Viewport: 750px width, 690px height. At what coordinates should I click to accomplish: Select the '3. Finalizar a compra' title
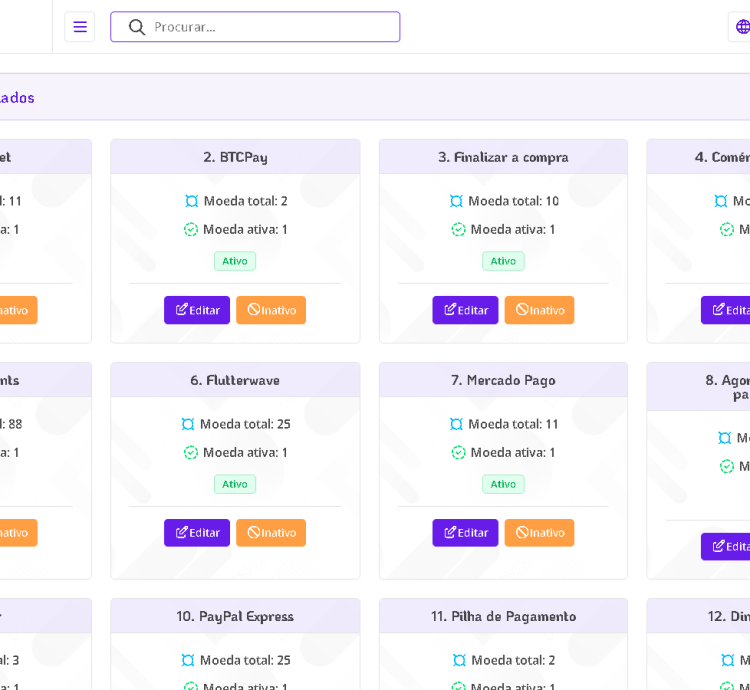[x=503, y=157]
